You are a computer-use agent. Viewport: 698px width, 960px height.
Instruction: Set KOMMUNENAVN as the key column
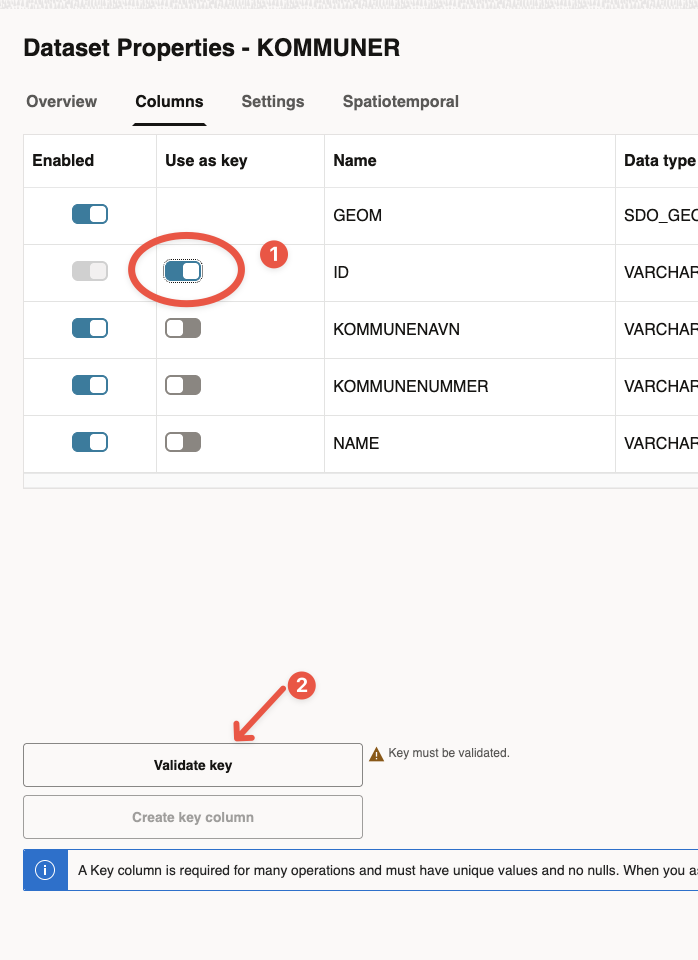pos(183,328)
